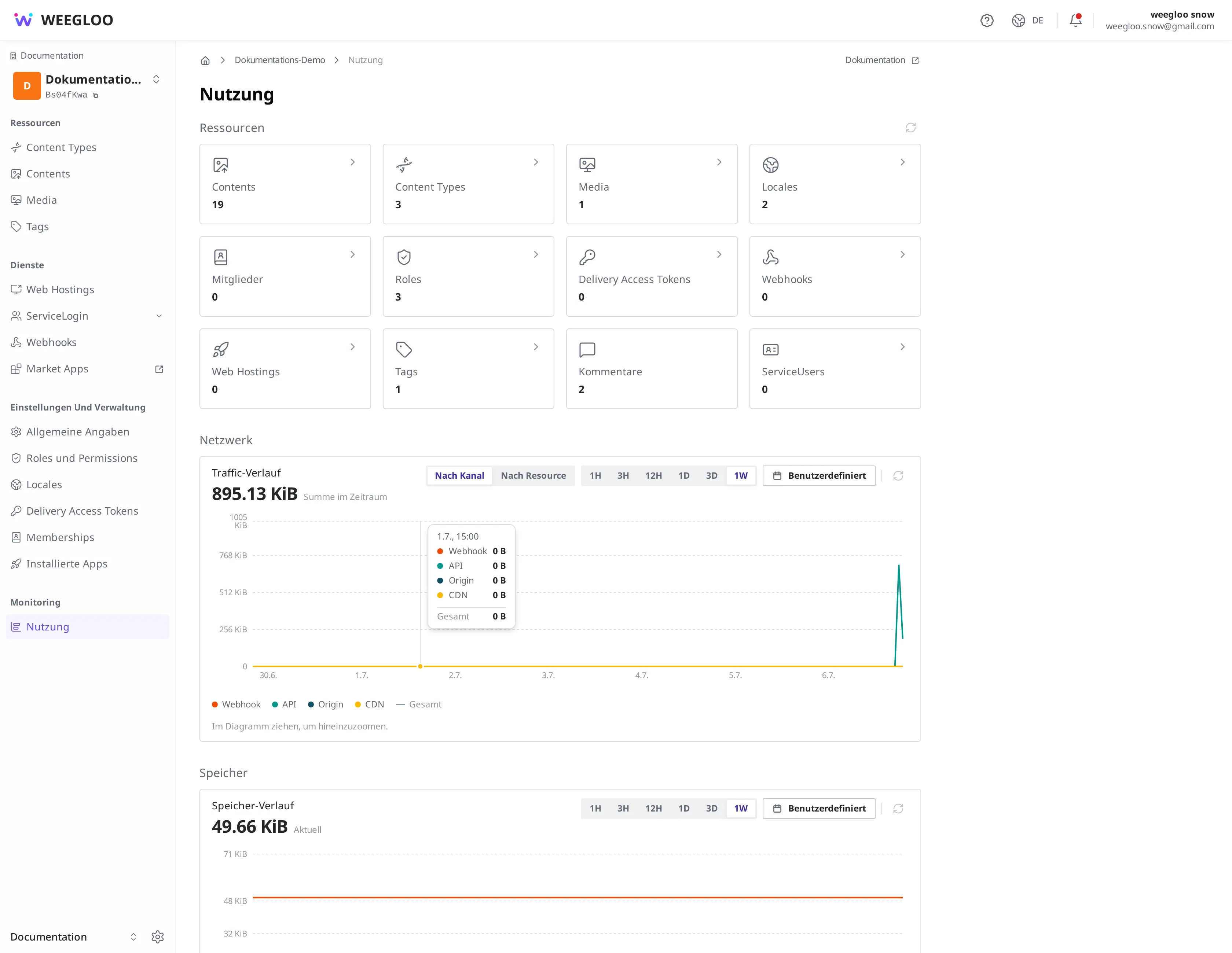Screen dimensions: 1232x953
Task: Expand the ServiceLogin sidebar submenu
Action: pos(159,316)
